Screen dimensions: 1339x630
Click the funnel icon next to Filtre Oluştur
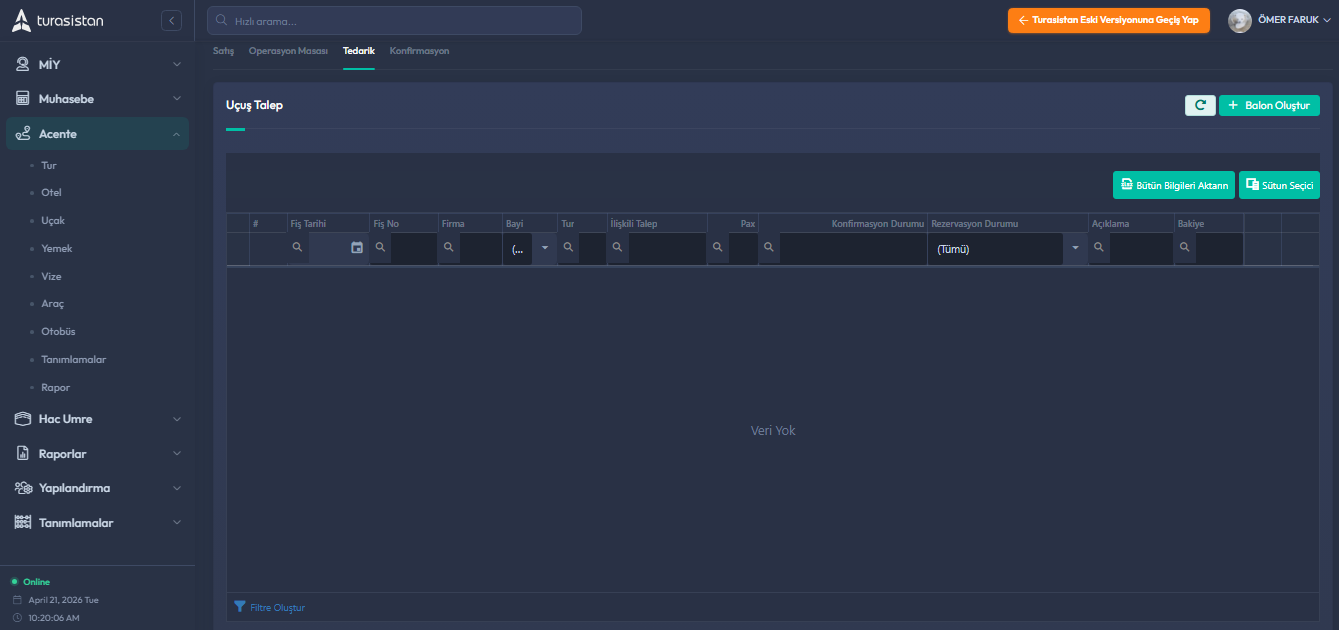click(240, 607)
